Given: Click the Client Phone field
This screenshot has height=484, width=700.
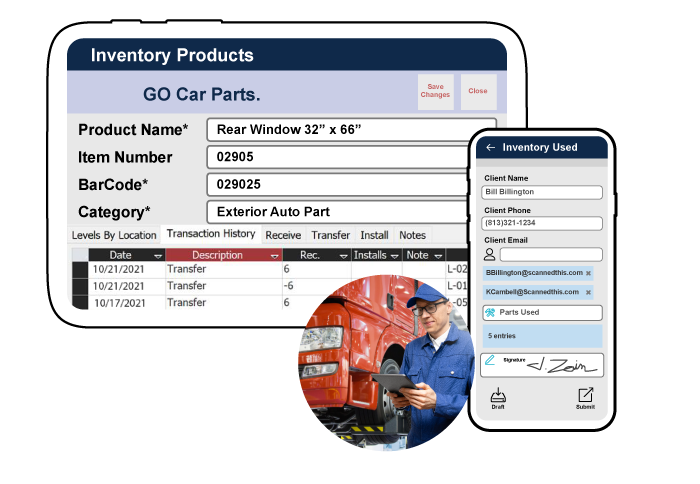Looking at the screenshot, I should coord(542,223).
